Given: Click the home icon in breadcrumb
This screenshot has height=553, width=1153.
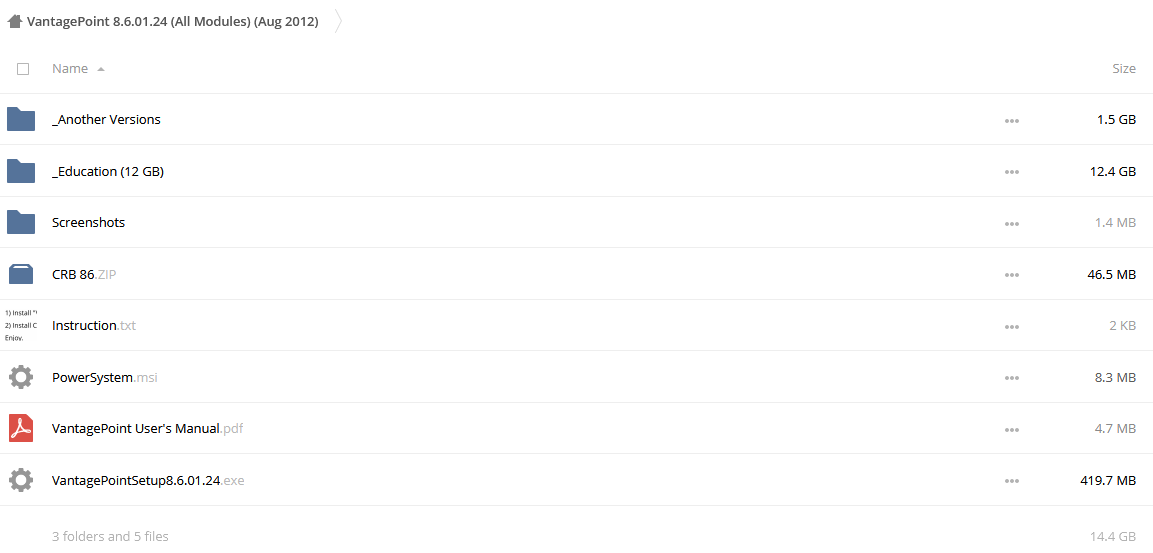Looking at the screenshot, I should click(15, 22).
